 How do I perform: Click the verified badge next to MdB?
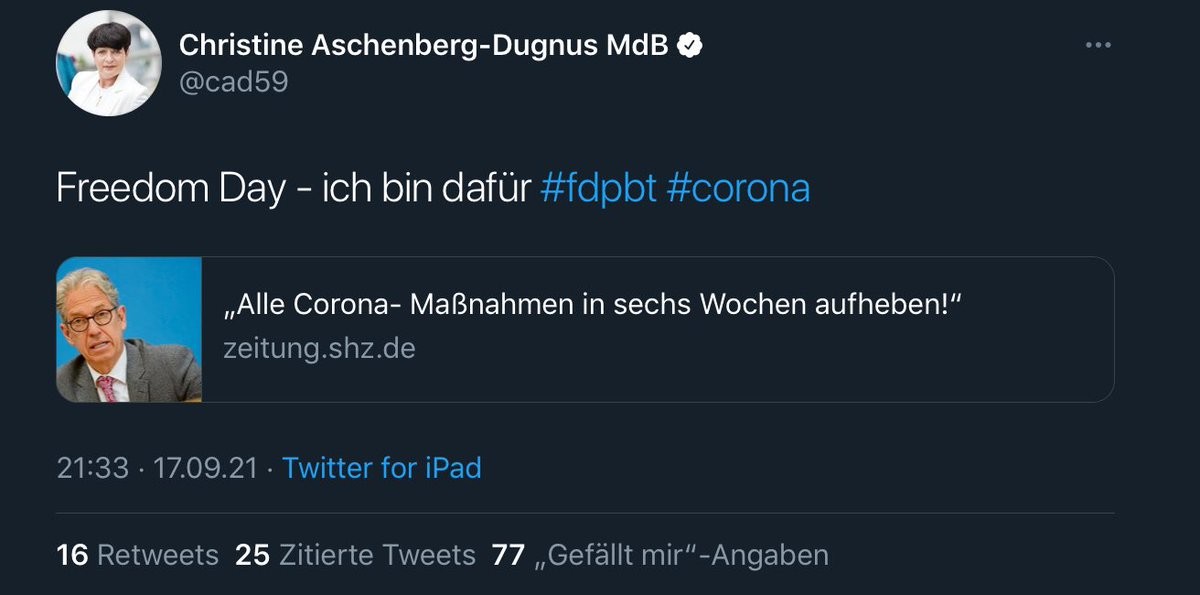click(x=691, y=45)
